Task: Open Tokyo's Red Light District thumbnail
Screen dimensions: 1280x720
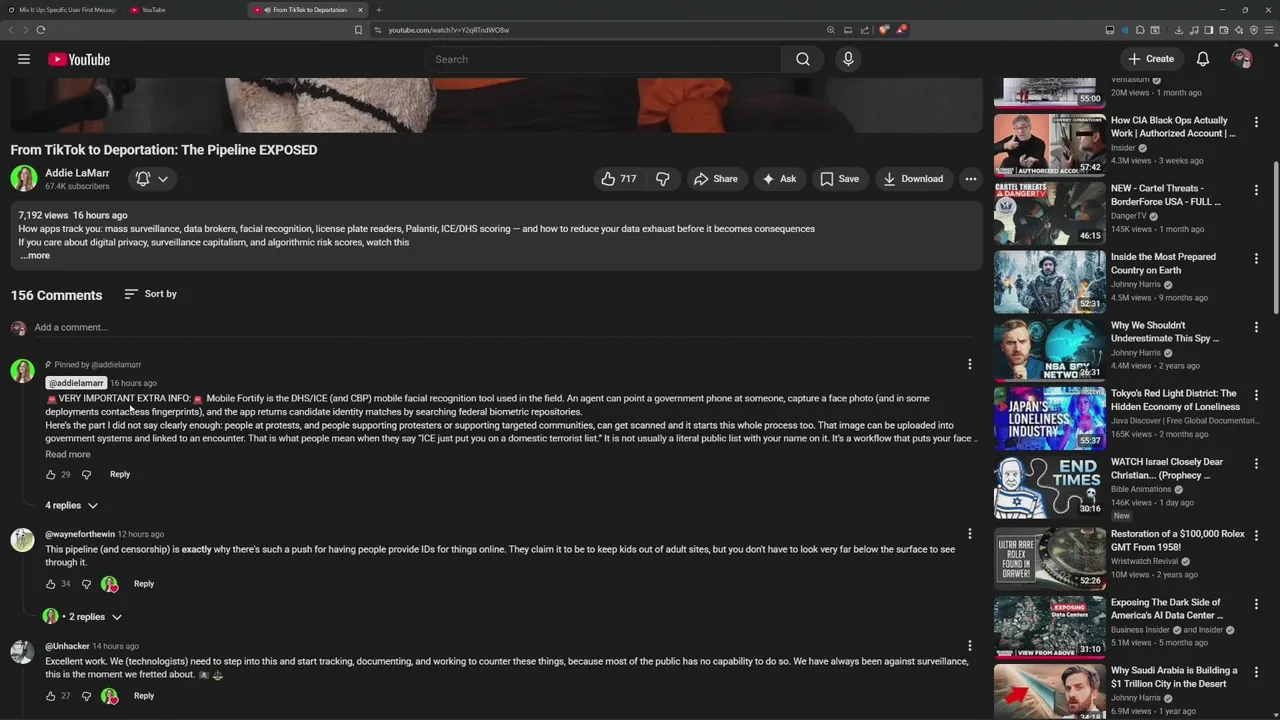Action: 1049,418
